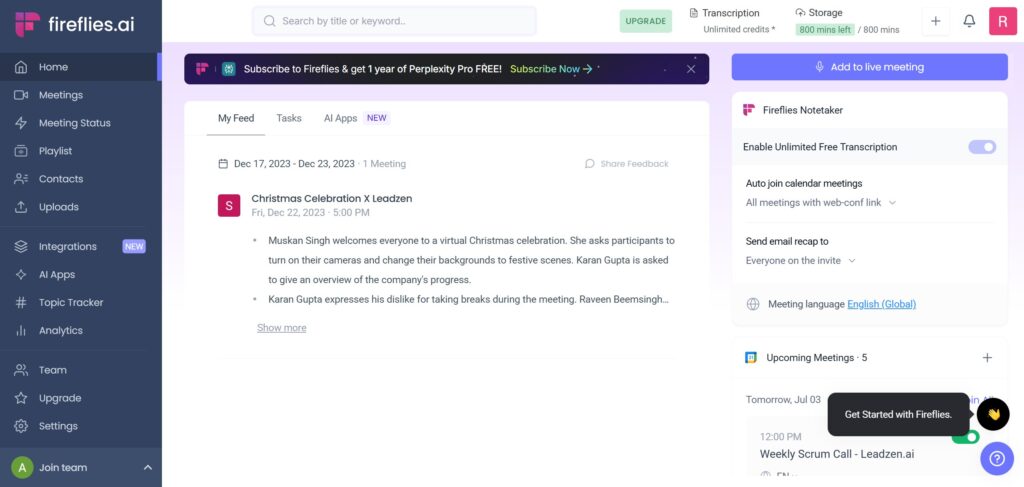Click the green A avatar beside Join team
Image resolution: width=1024 pixels, height=487 pixels.
(x=22, y=467)
